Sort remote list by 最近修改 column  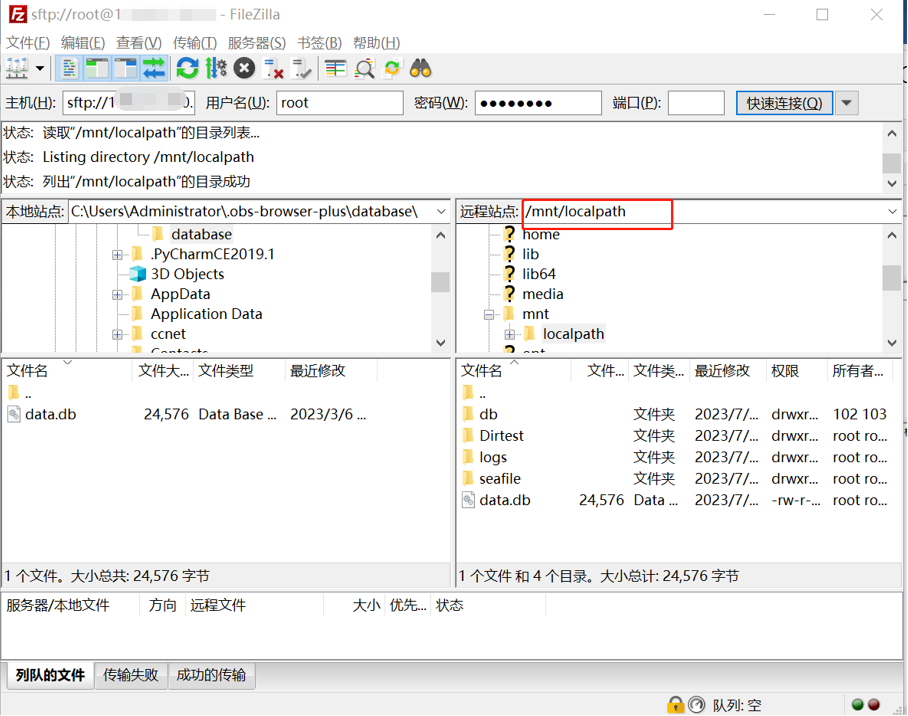727,371
